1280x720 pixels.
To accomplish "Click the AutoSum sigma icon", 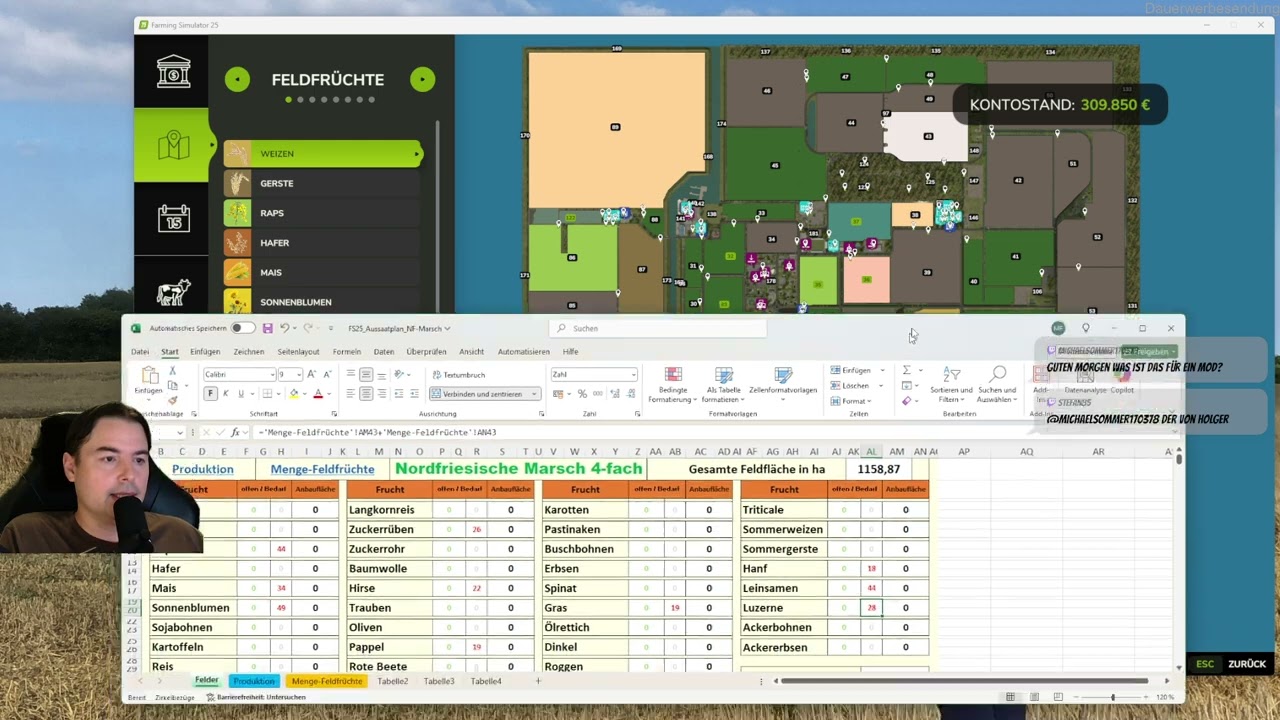I will 906,370.
